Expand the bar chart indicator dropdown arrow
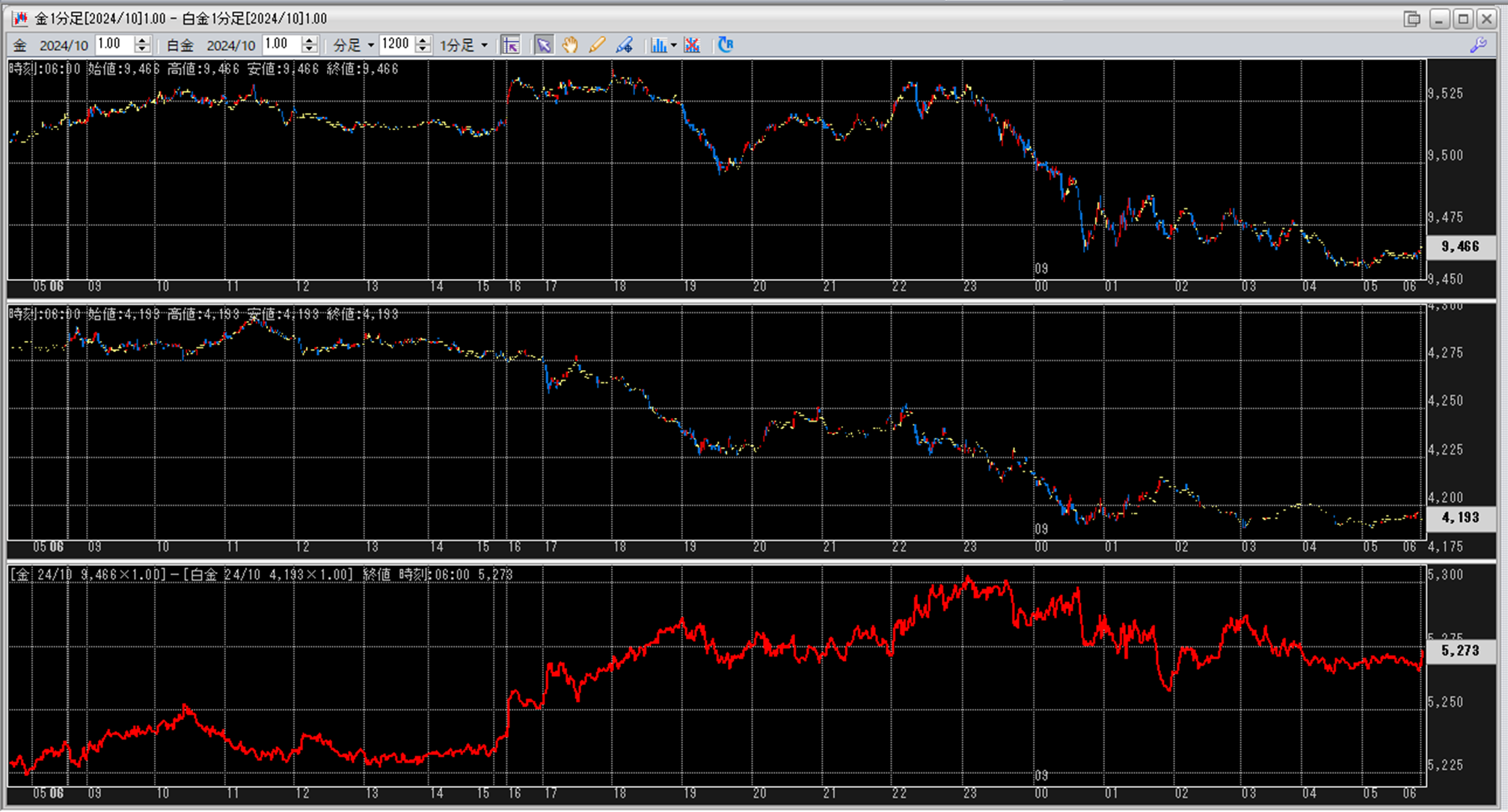This screenshot has width=1508, height=812. tap(674, 46)
